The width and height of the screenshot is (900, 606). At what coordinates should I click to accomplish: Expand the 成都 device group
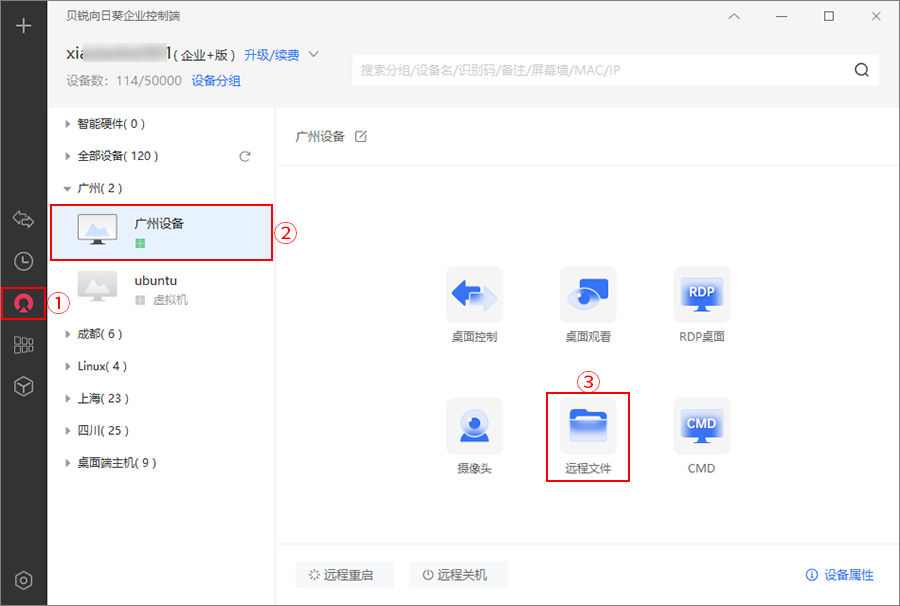[68, 334]
